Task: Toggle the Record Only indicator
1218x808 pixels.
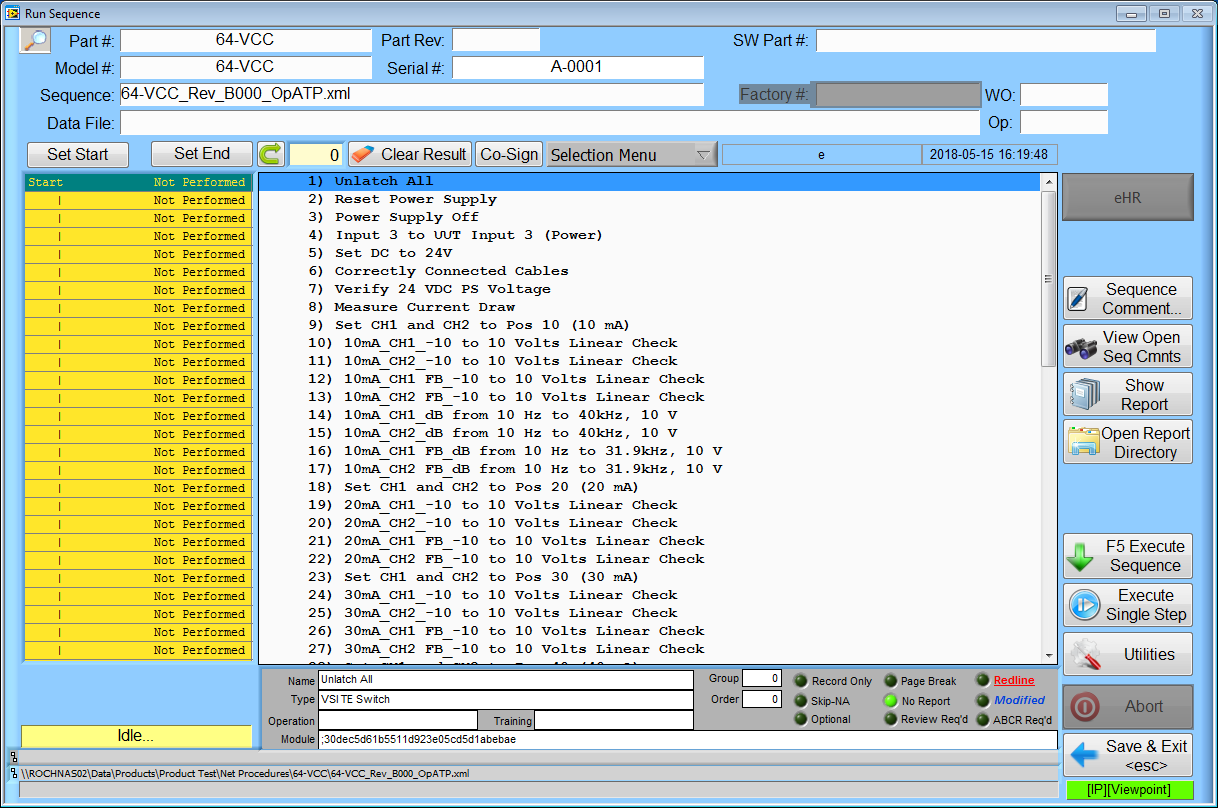Action: pyautogui.click(x=801, y=681)
